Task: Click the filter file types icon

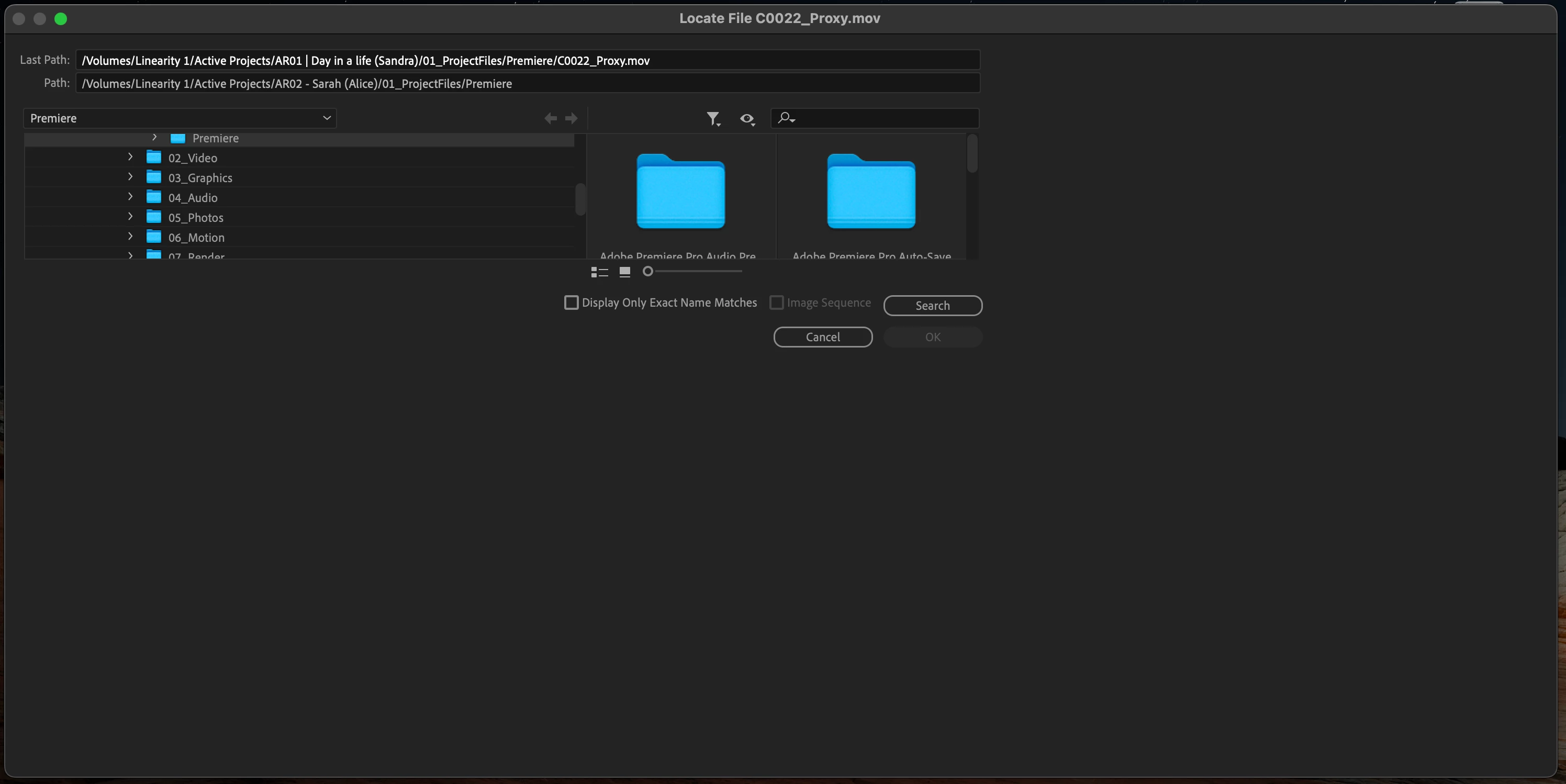Action: [x=712, y=118]
